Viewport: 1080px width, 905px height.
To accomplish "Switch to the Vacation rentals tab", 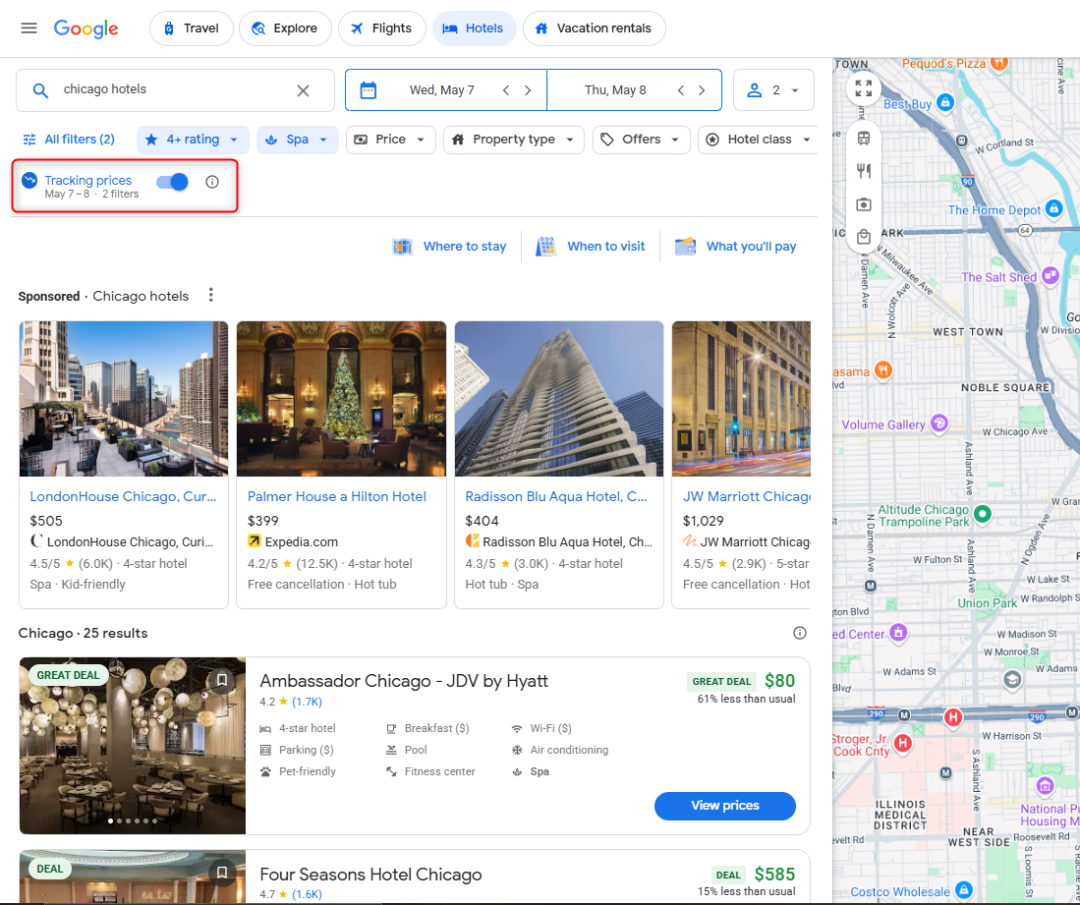I will [x=594, y=28].
